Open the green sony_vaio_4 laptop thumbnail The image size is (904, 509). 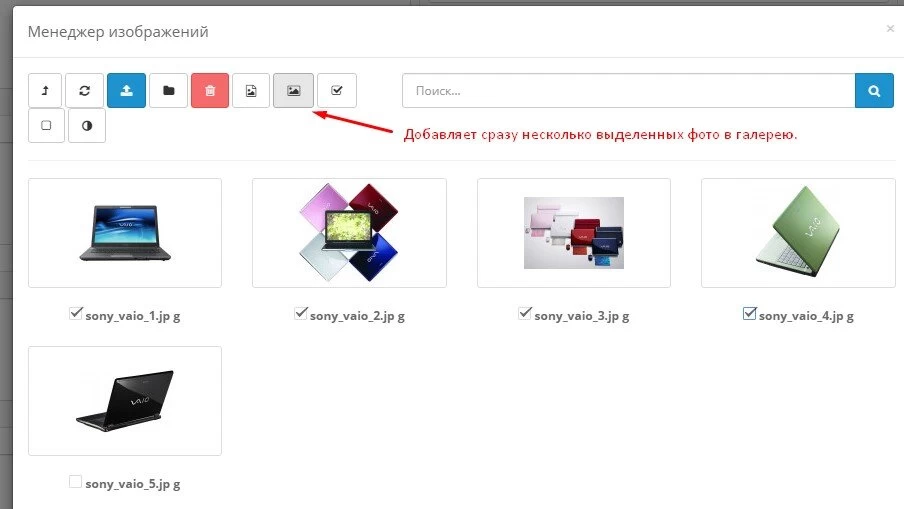click(798, 233)
